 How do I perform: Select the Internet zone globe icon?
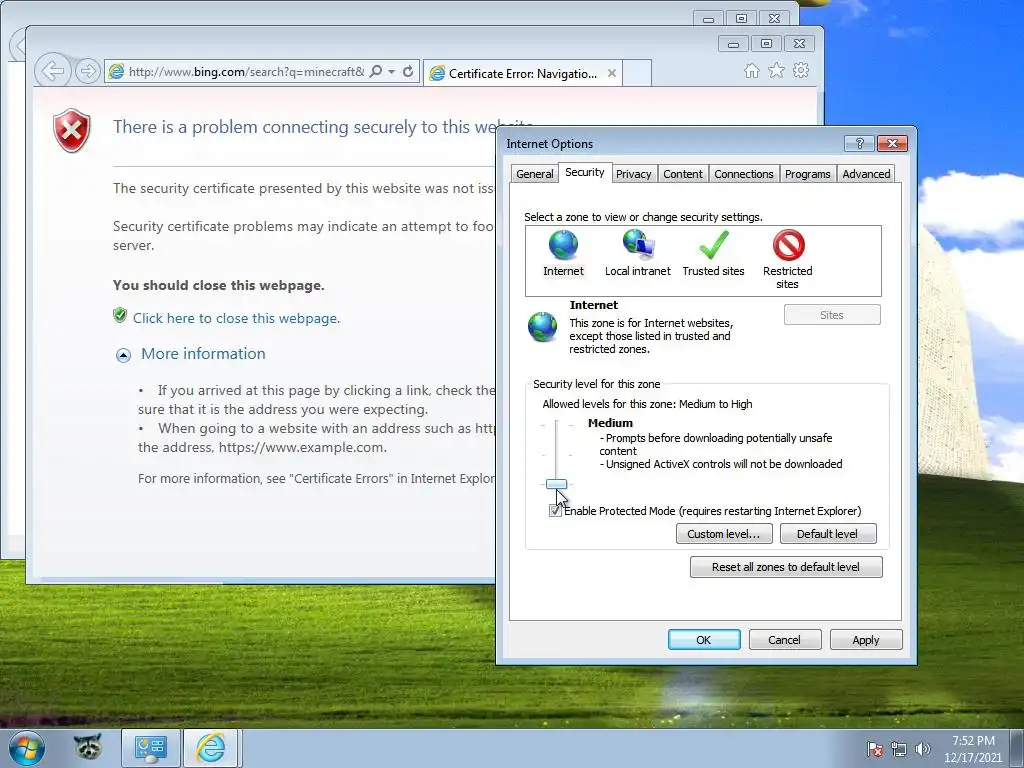coord(563,246)
